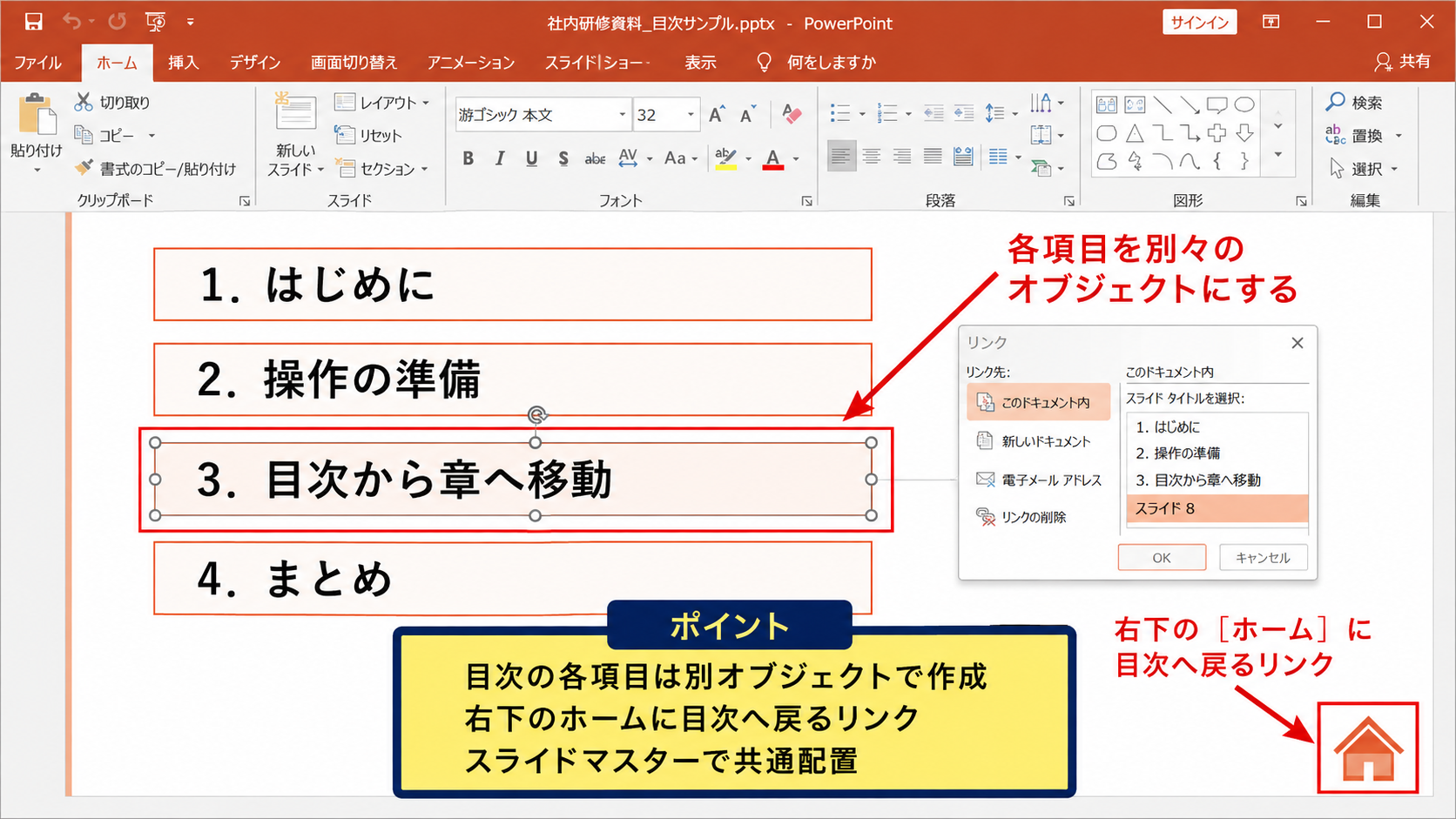The height and width of the screenshot is (819, 1456).
Task: Increase font size with the larger A icon
Action: [x=717, y=114]
